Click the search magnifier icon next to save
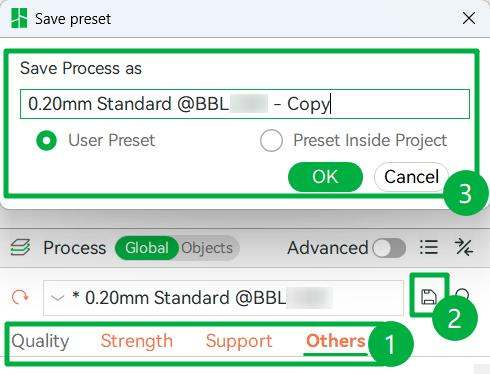 click(463, 294)
